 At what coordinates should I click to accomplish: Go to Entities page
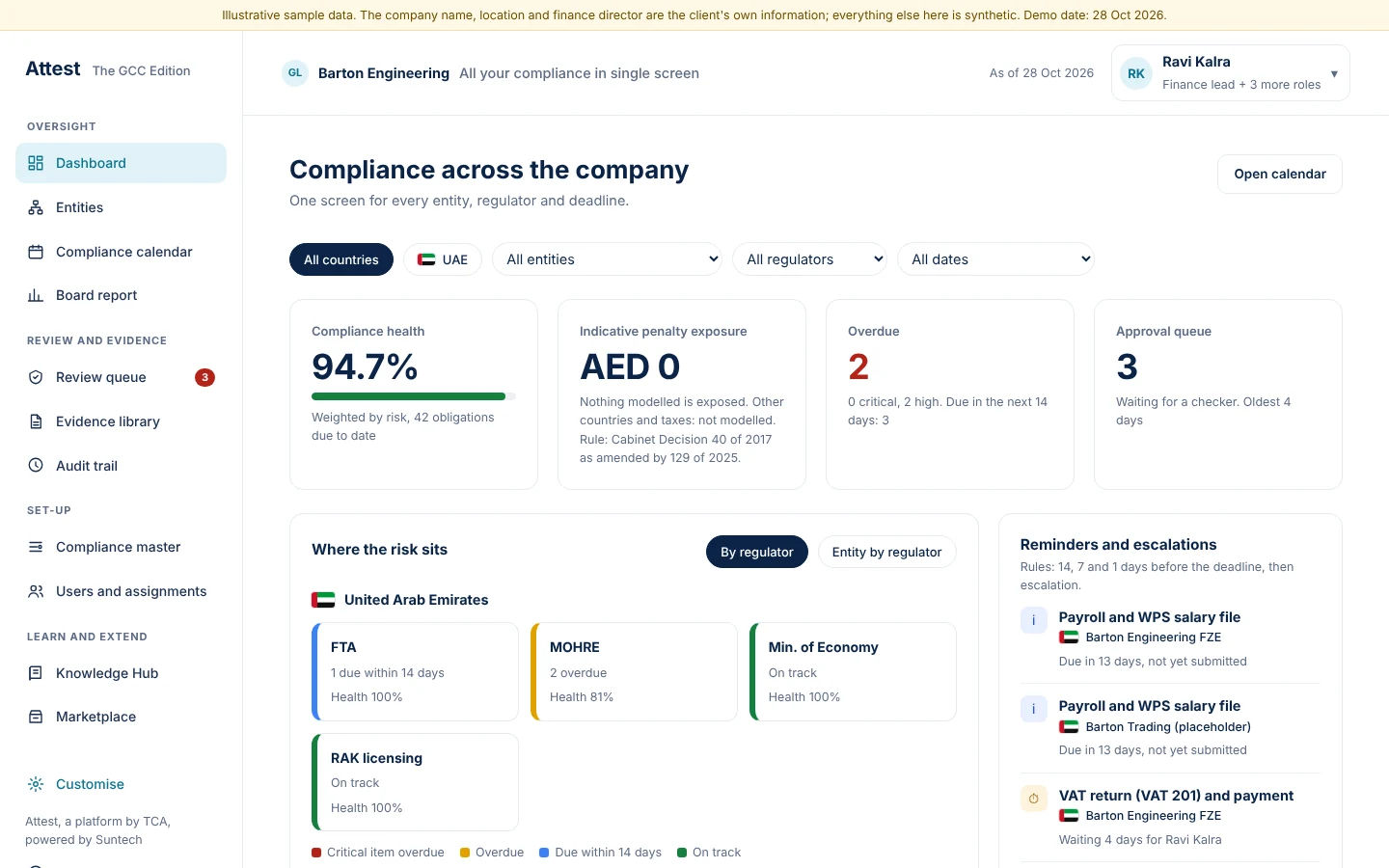click(121, 207)
